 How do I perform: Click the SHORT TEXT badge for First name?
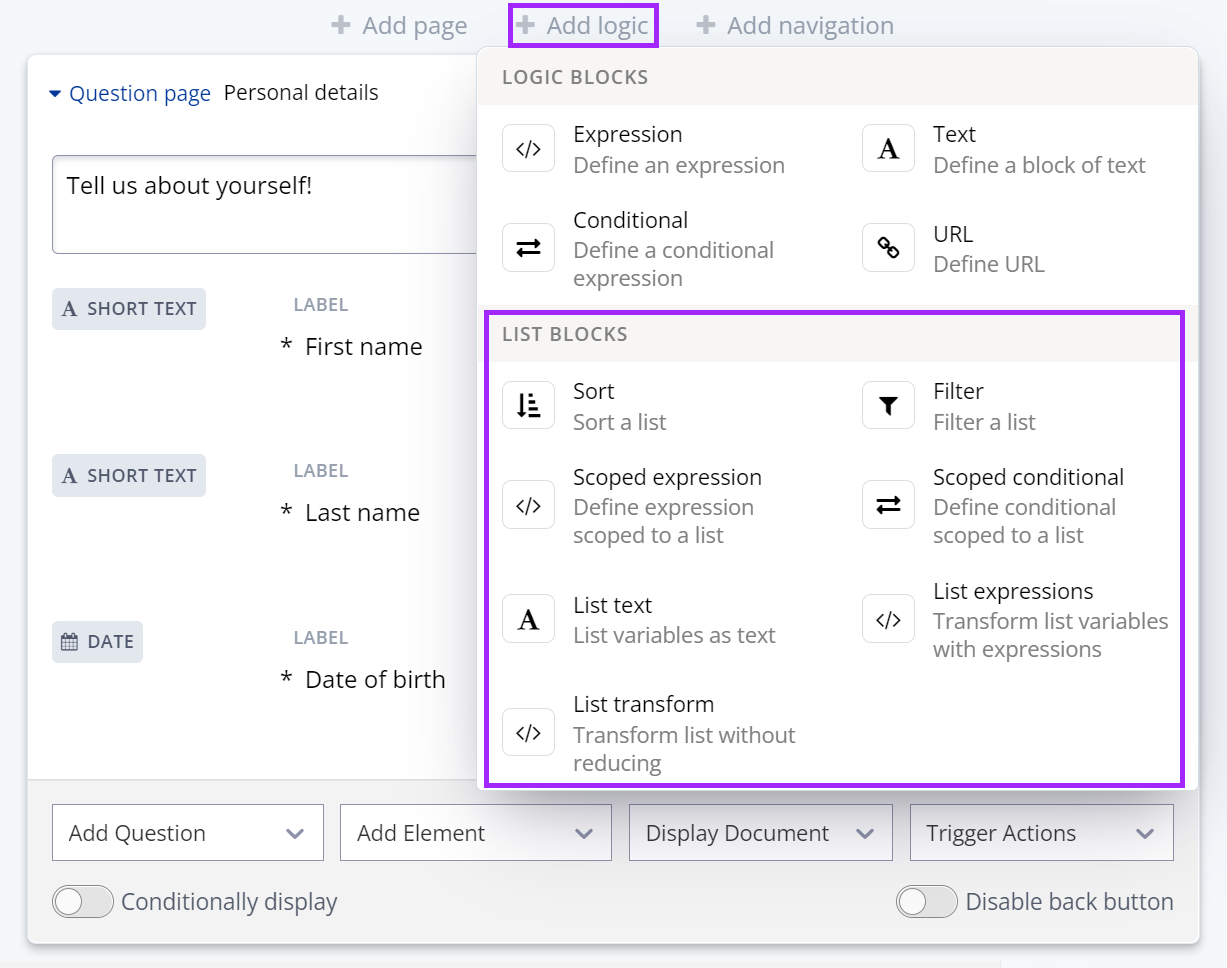pyautogui.click(x=129, y=309)
